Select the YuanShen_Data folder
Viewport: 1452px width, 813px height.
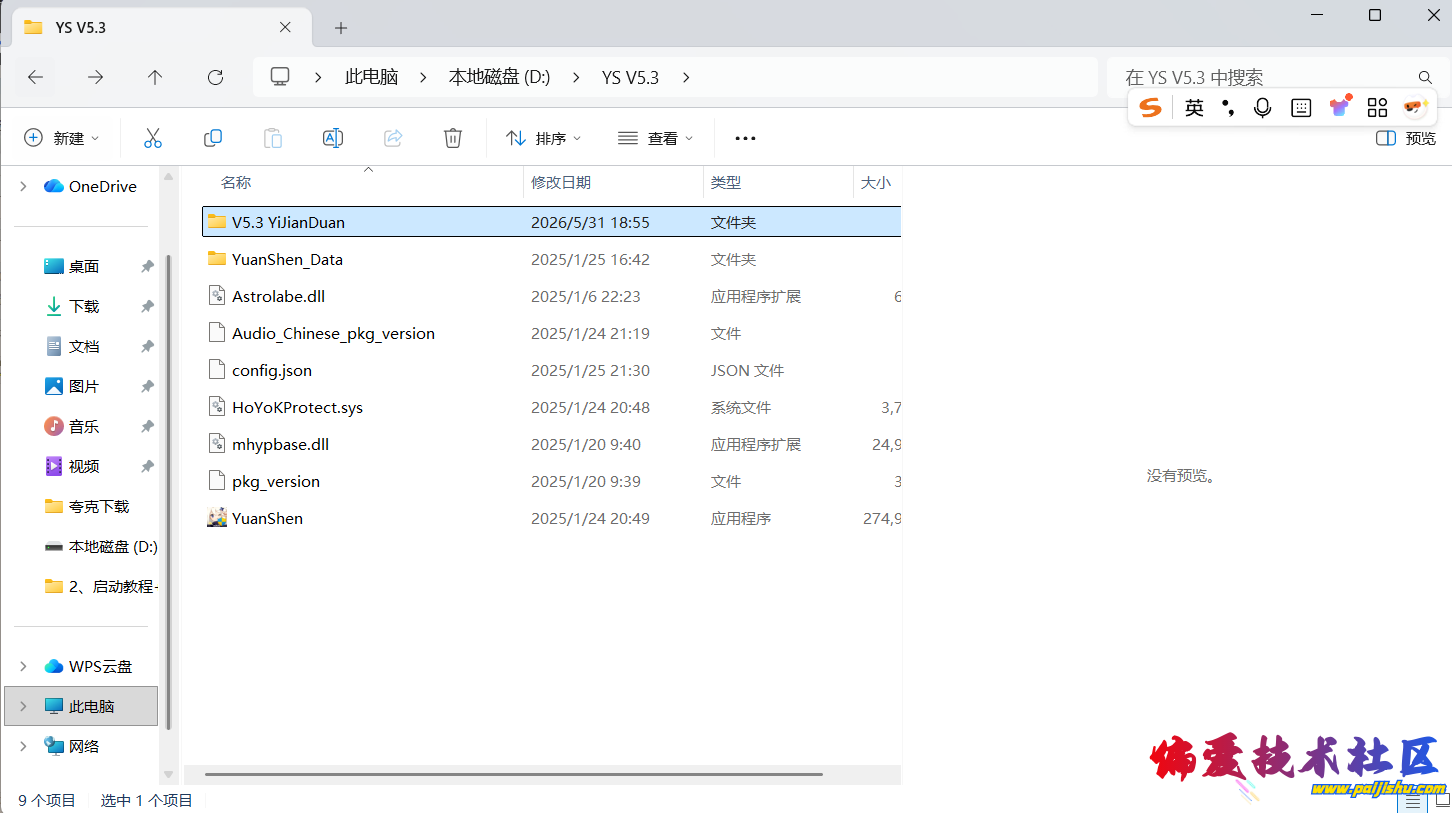point(551,259)
